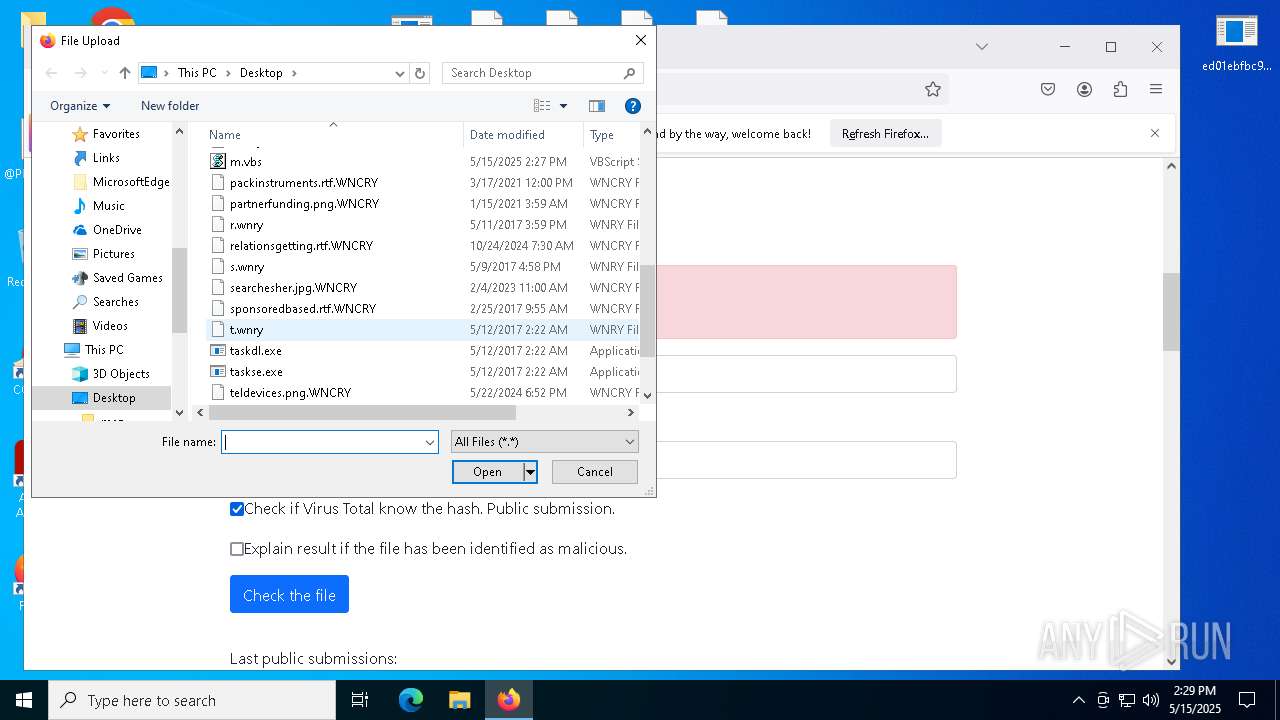The height and width of the screenshot is (720, 1280).
Task: Select This PC in navigation pane
Action: tap(104, 350)
